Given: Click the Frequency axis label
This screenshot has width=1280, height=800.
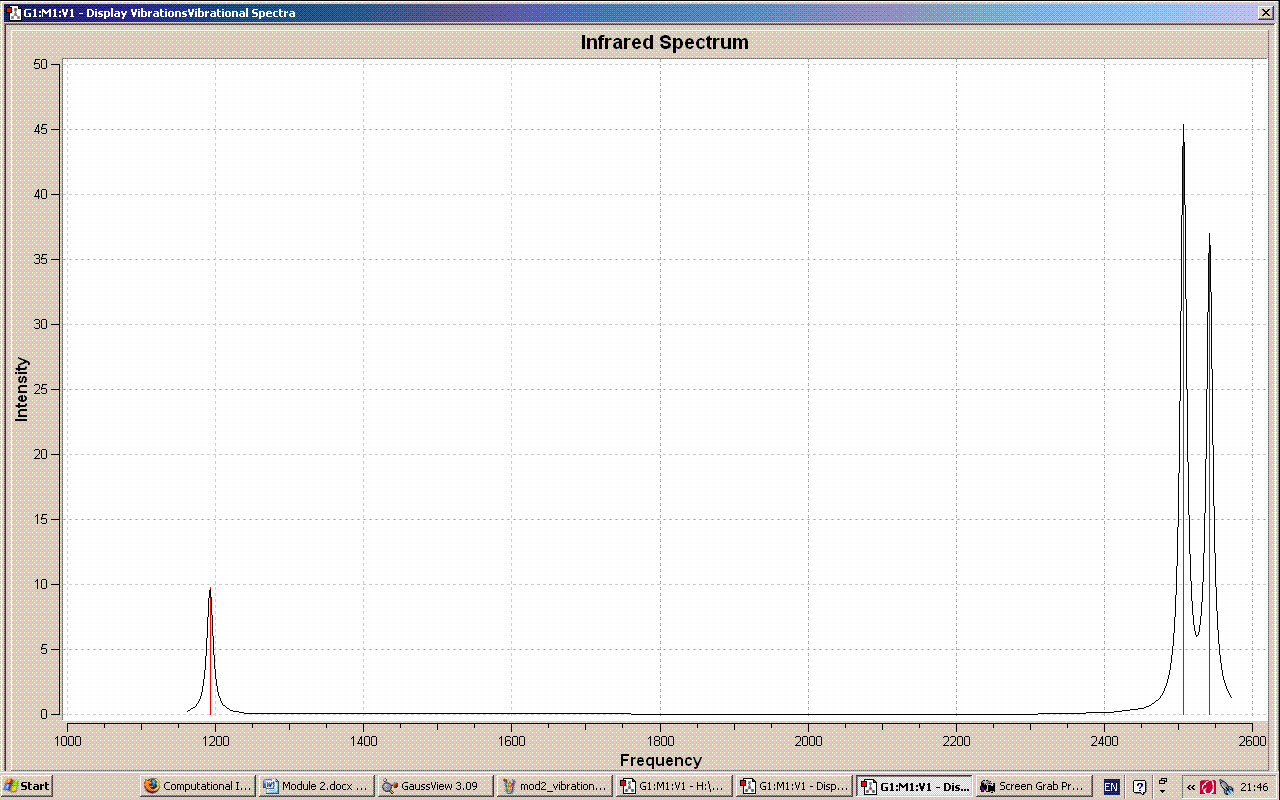Looking at the screenshot, I should [x=661, y=760].
